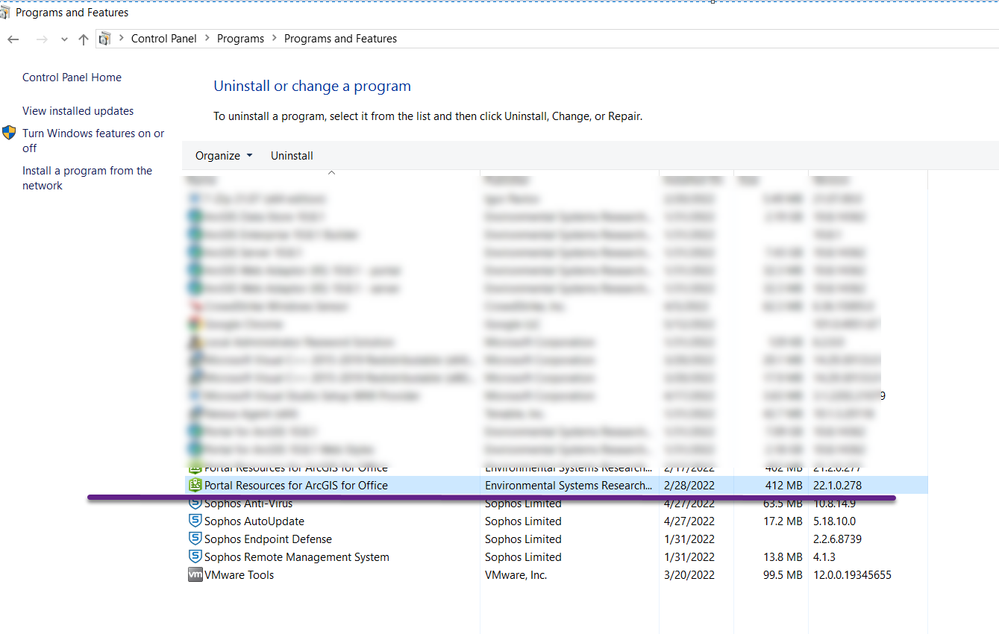Open Turn Windows features on or off
The image size is (999, 634).
click(93, 140)
